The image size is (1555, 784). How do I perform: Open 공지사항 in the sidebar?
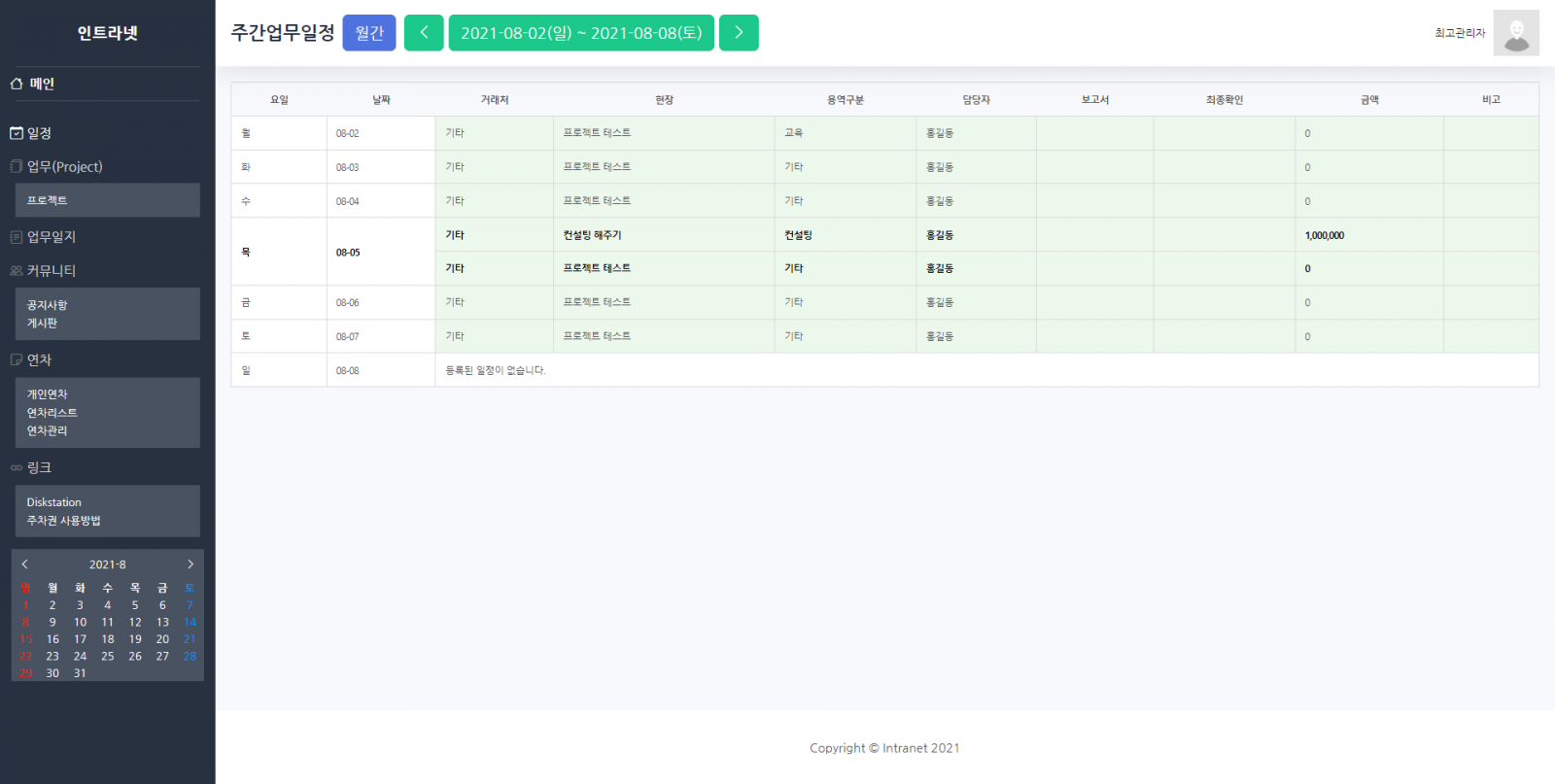tap(47, 305)
